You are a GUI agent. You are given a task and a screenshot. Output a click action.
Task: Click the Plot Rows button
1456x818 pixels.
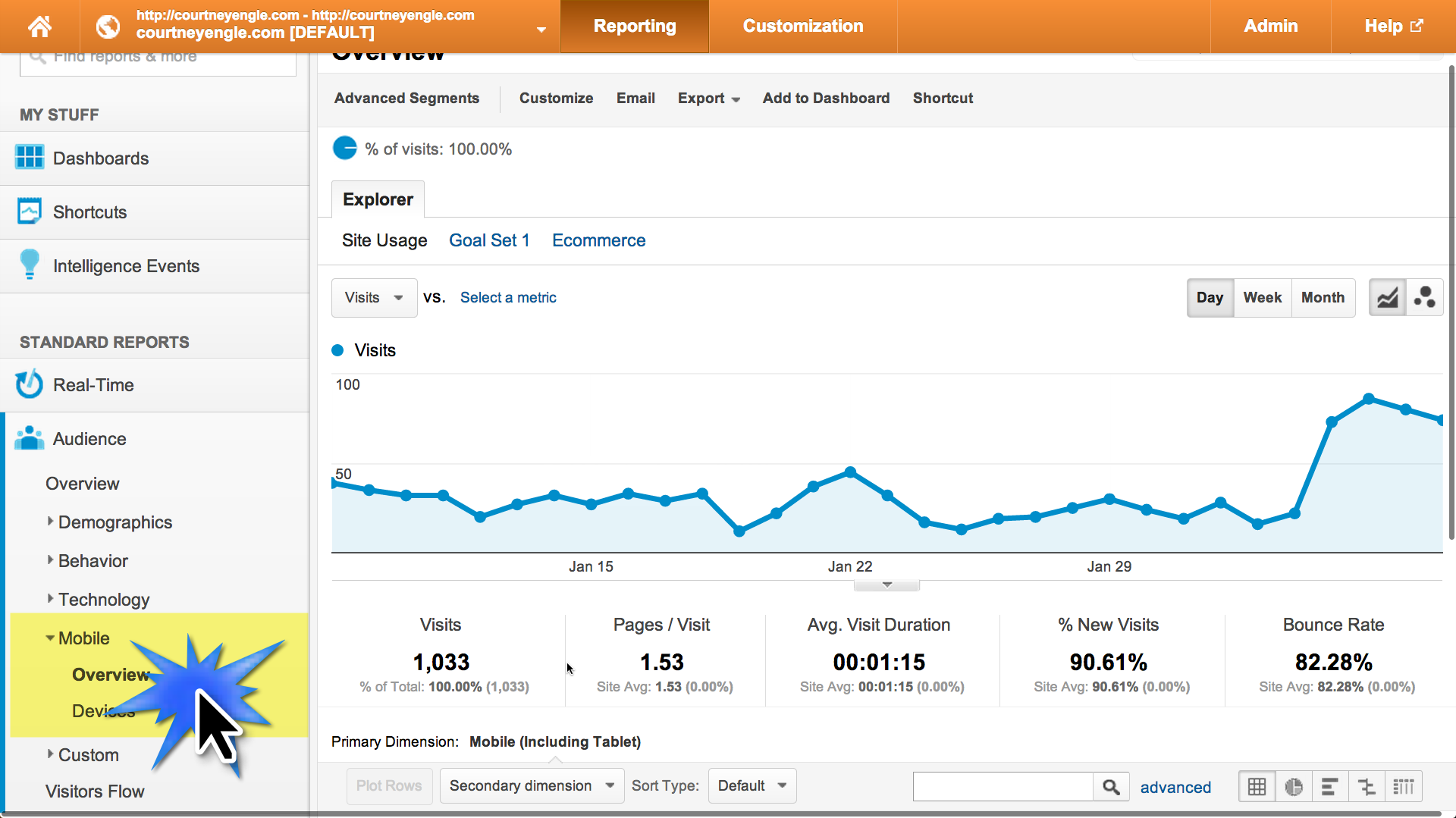[389, 786]
